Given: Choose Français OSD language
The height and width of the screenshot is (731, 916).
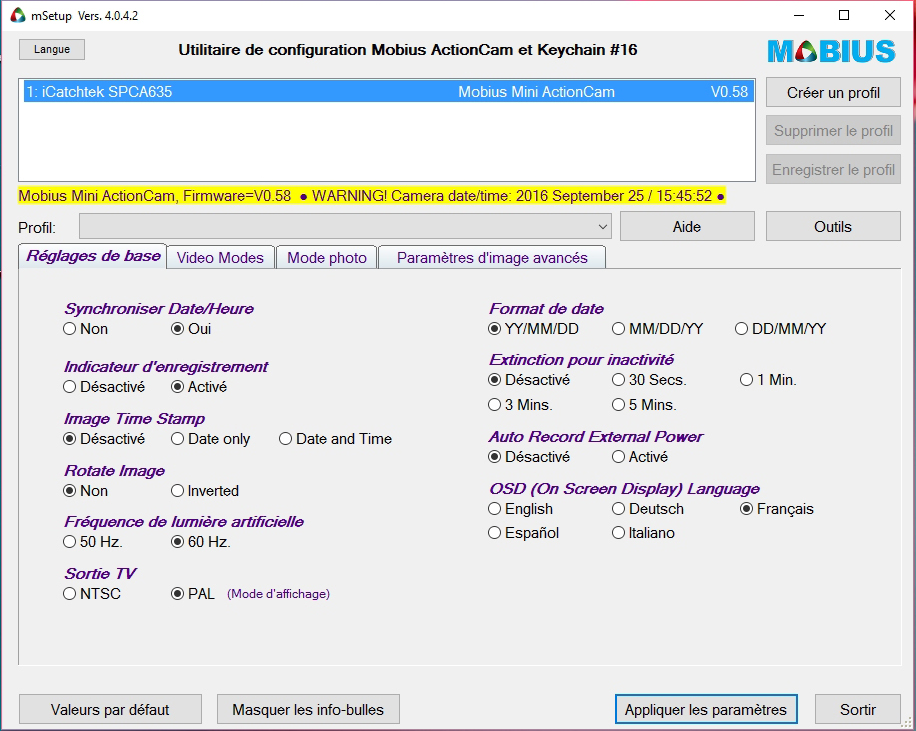Looking at the screenshot, I should click(777, 509).
